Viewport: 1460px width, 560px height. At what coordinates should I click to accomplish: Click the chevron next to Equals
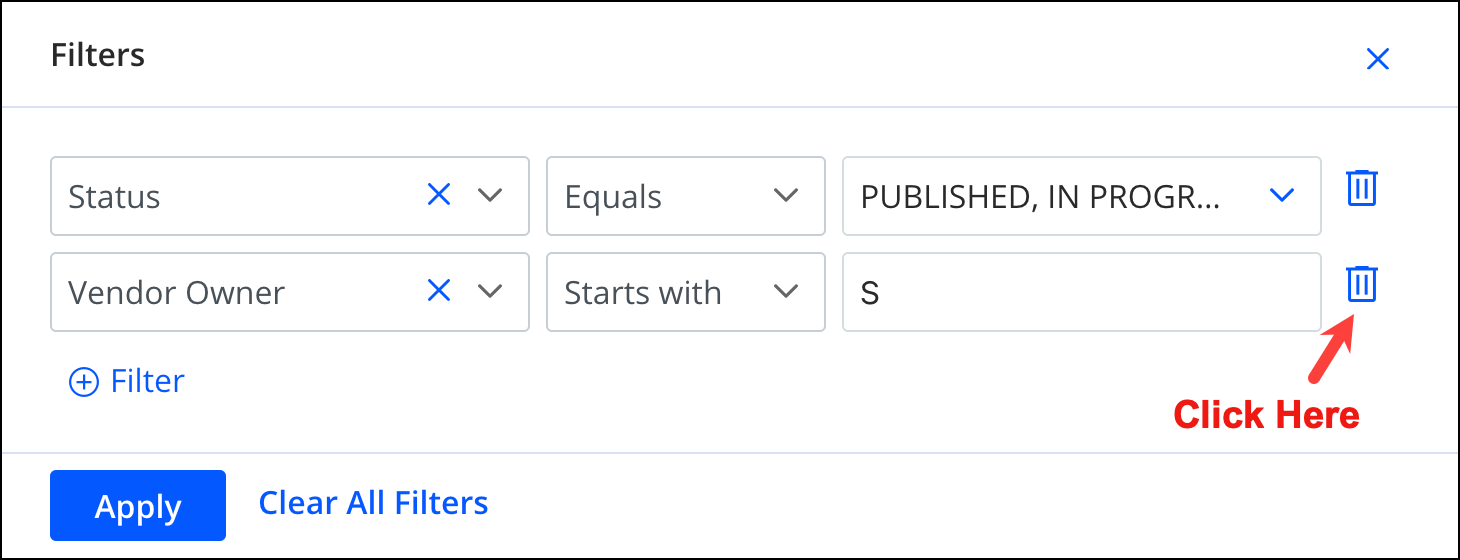[787, 195]
